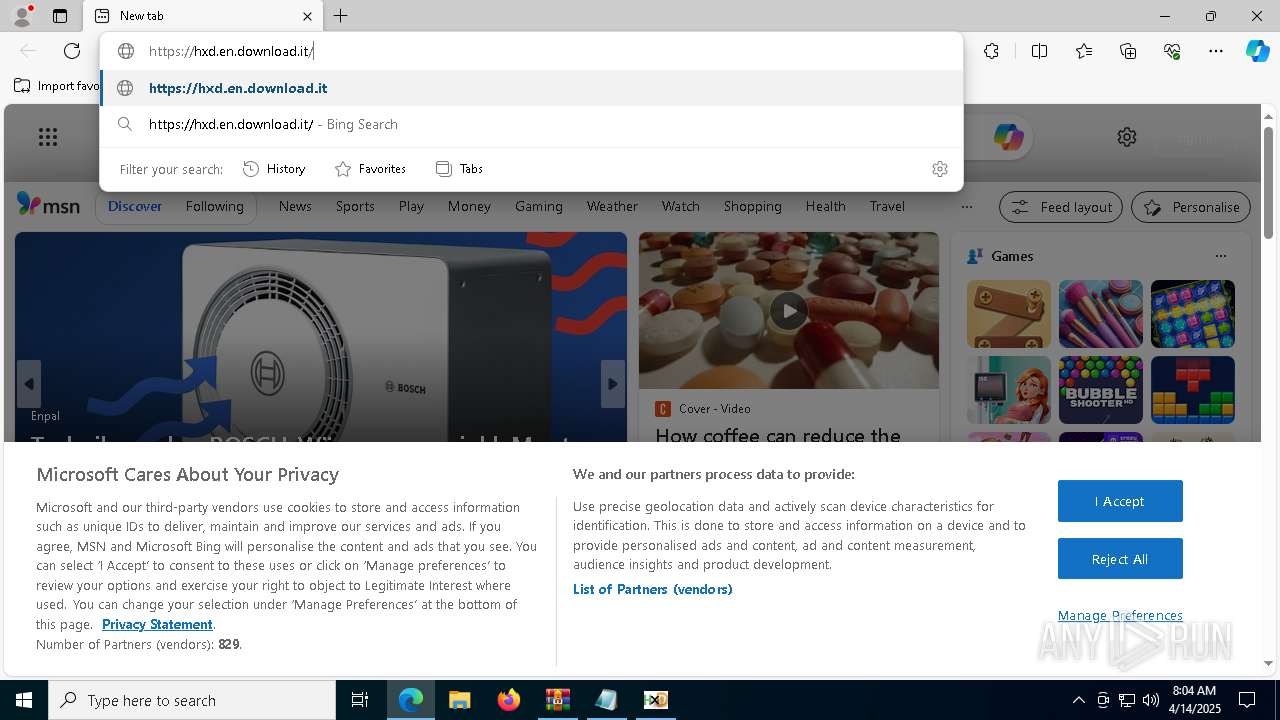Open the Feed layout options
This screenshot has width=1280, height=720.
[x=1061, y=207]
